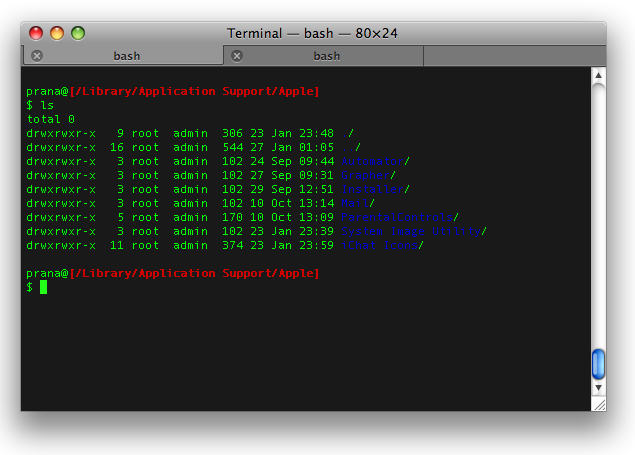Screen dimensions: 635x455
Task: Click the window resize grip corner
Action: pyautogui.click(x=599, y=404)
